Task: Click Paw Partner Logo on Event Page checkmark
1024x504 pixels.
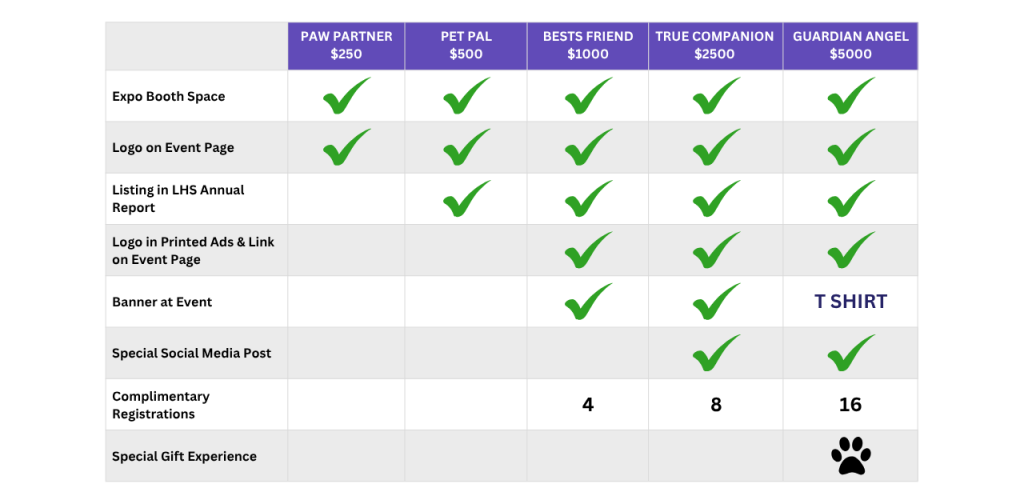Action: pos(346,147)
